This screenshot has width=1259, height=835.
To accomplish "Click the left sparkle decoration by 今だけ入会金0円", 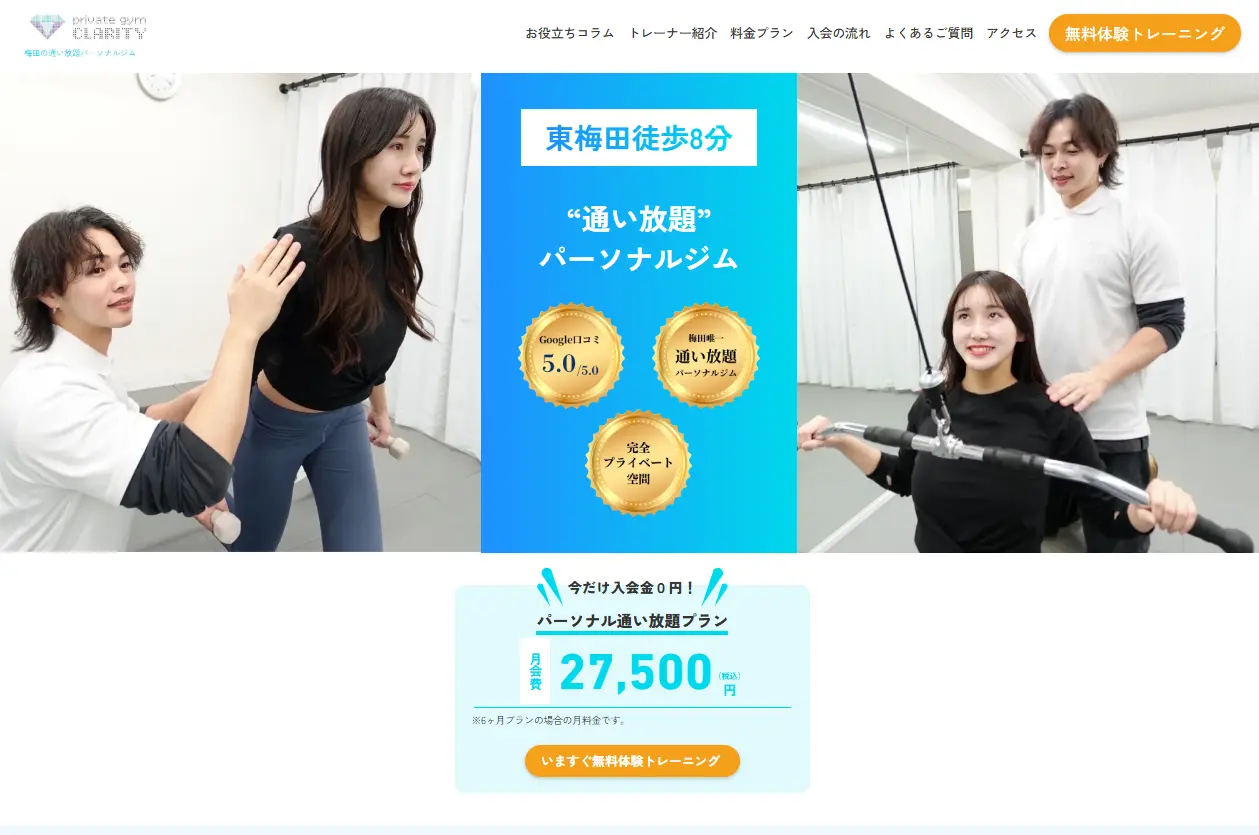I will [x=550, y=587].
